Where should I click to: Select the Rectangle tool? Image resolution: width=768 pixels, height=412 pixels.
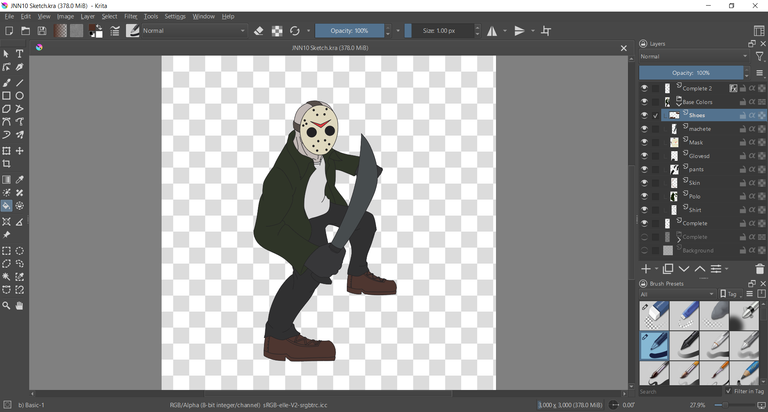(6, 96)
